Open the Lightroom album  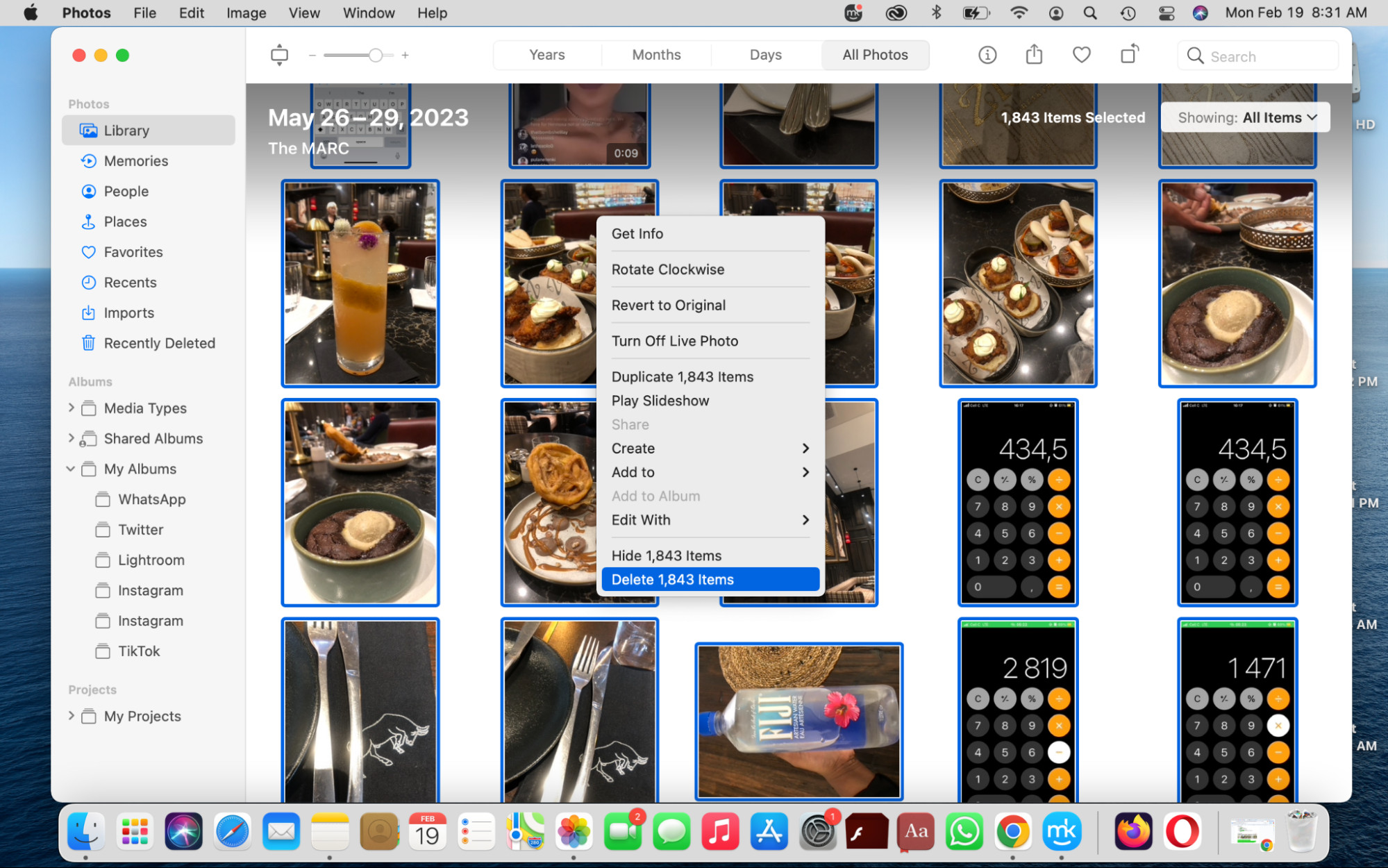151,560
